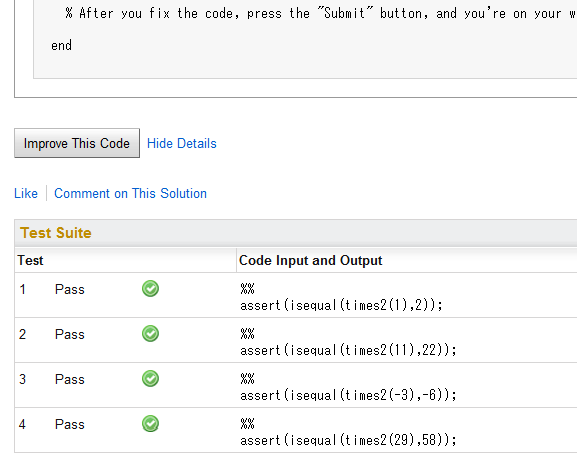Click test number 3 in the table

[x=22, y=379]
